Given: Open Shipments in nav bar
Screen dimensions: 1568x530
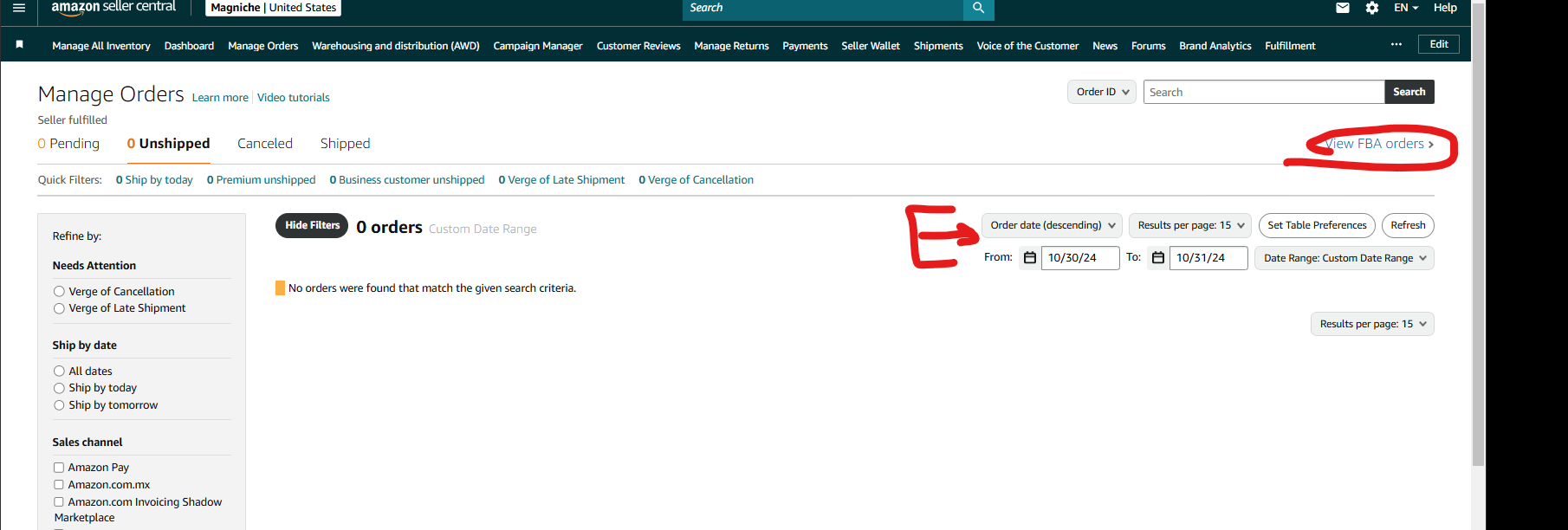Looking at the screenshot, I should tap(938, 46).
